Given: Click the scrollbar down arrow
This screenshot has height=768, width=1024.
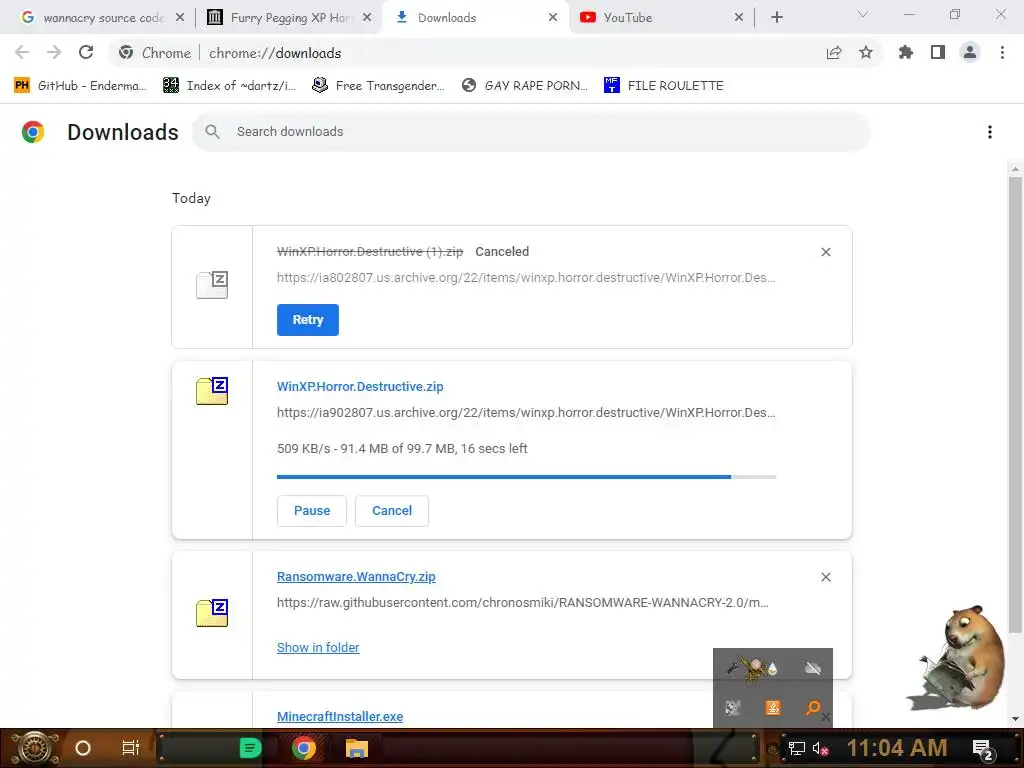Looking at the screenshot, I should point(1015,719).
